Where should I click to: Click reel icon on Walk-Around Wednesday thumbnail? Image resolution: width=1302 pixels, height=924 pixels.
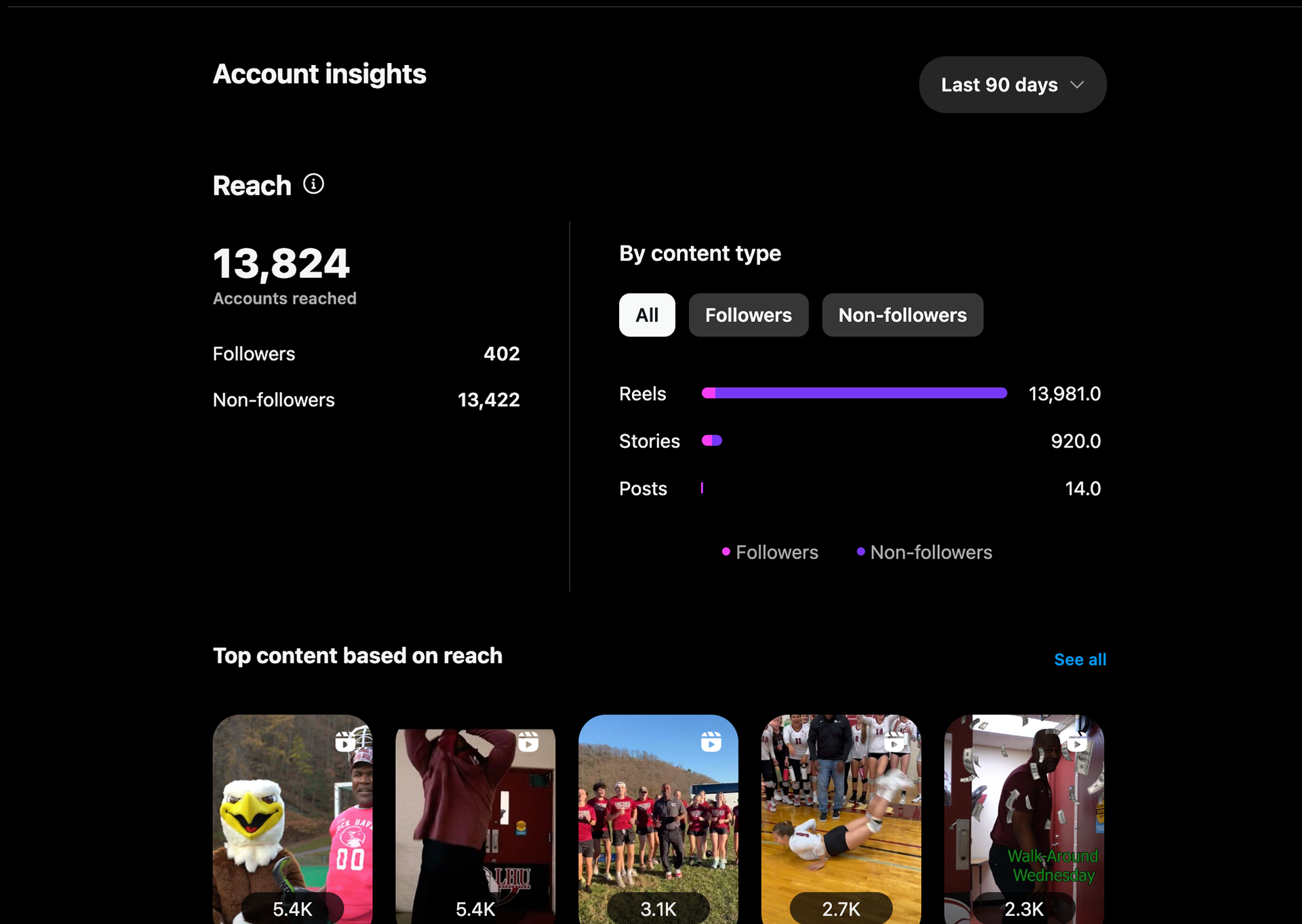click(x=1077, y=742)
